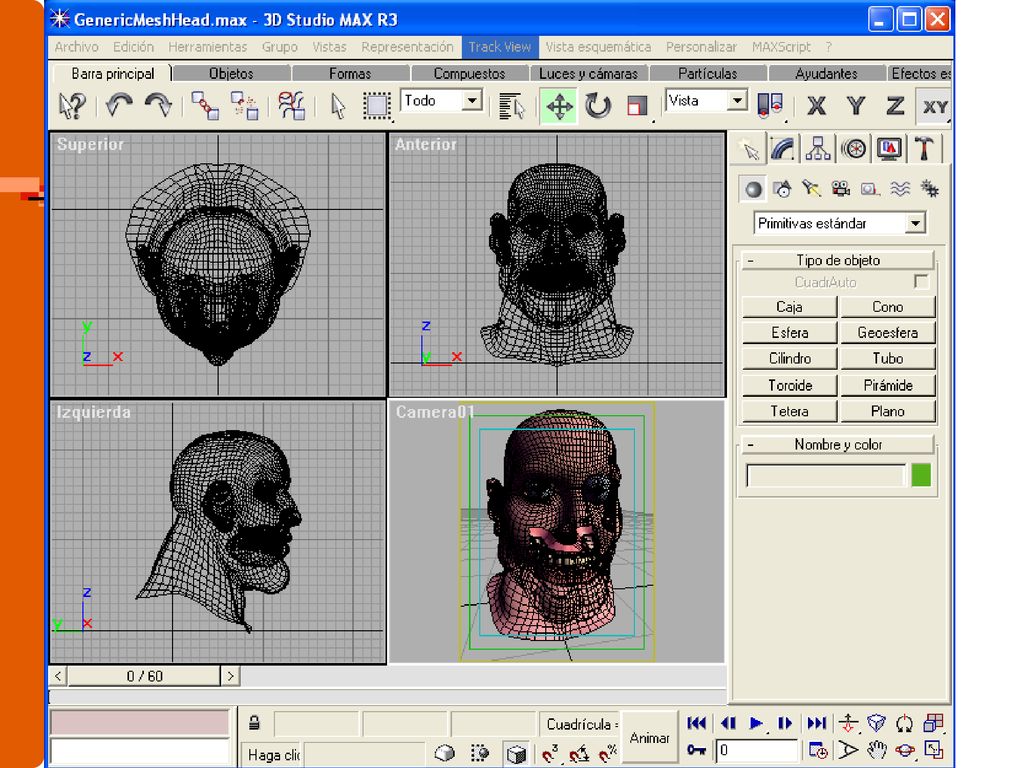Open the Motion command panel
This screenshot has width=1024, height=768.
[x=854, y=150]
